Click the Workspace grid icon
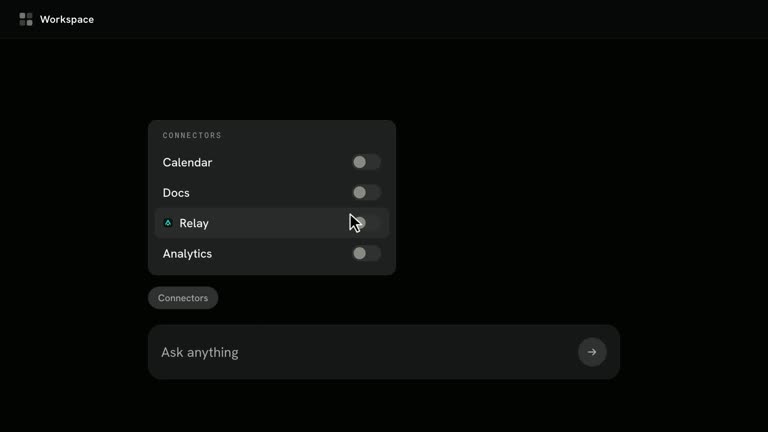The image size is (768, 432). (26, 19)
